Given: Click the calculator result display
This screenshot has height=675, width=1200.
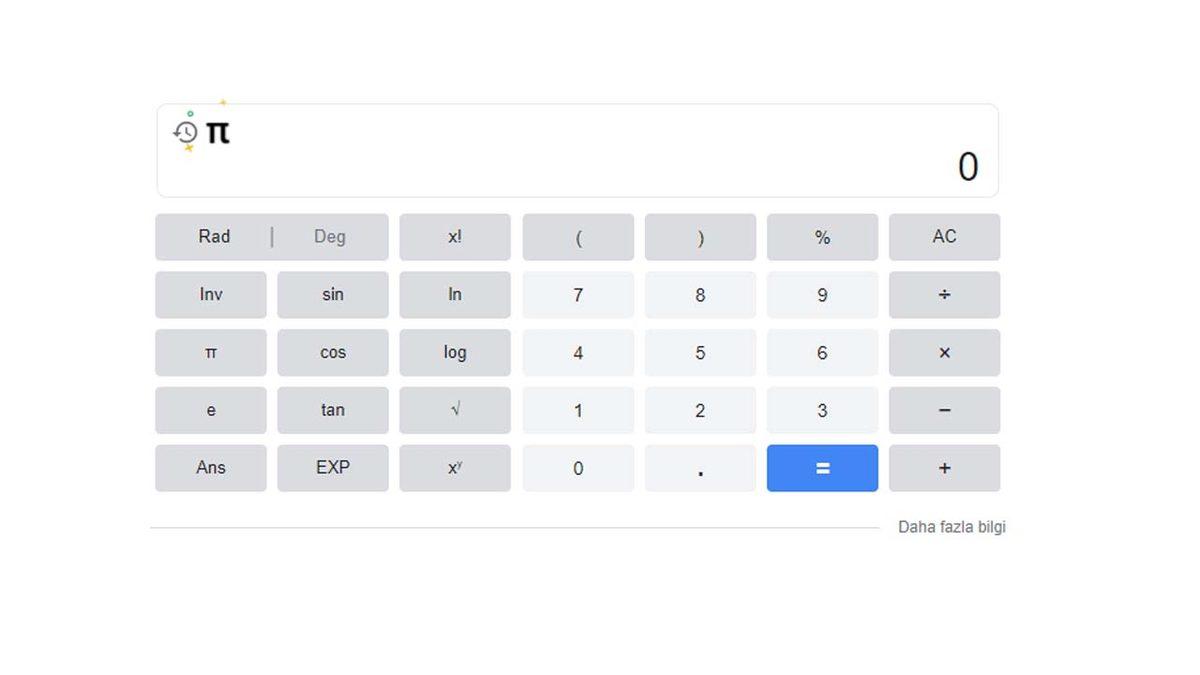Looking at the screenshot, I should [967, 167].
